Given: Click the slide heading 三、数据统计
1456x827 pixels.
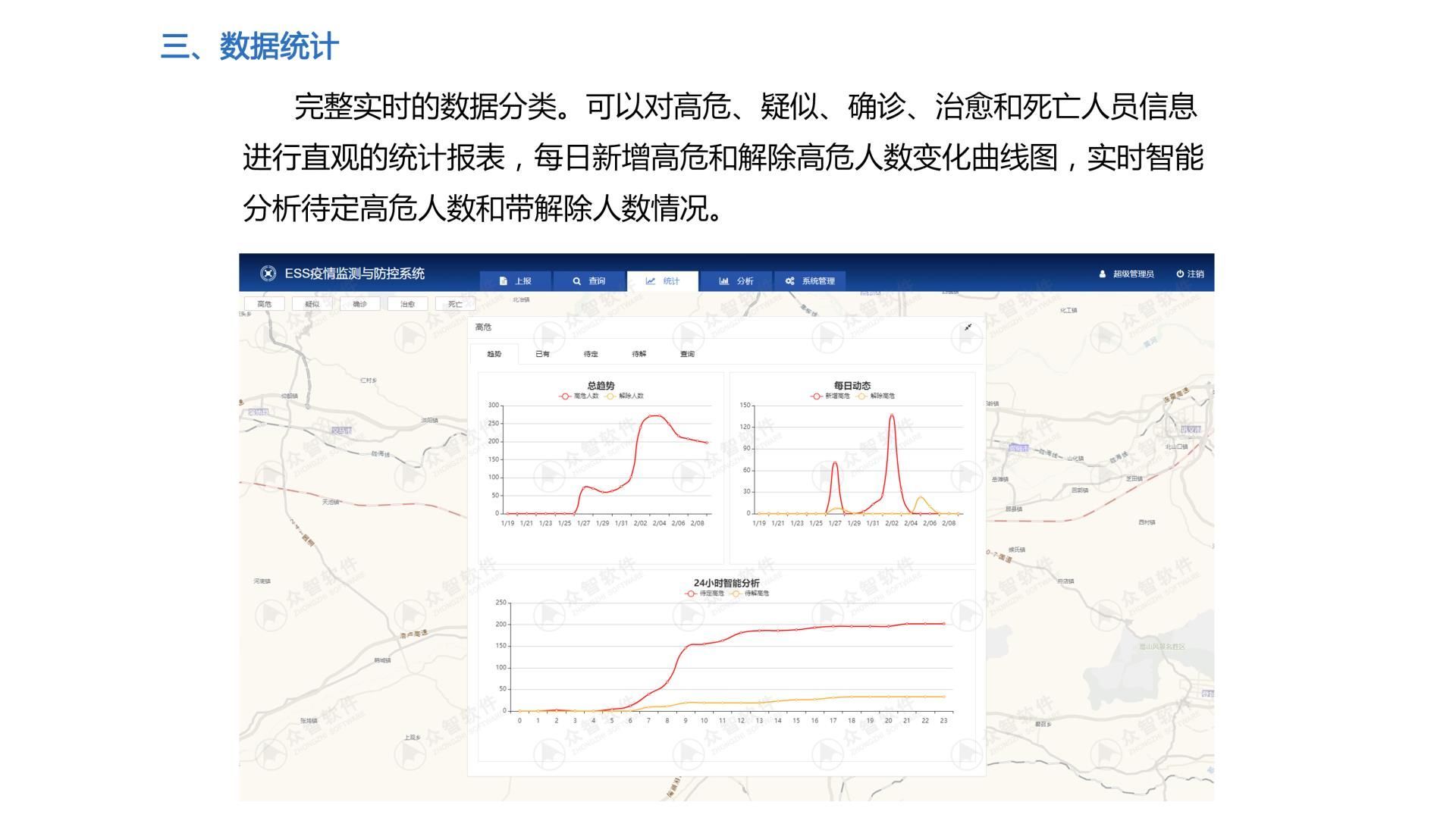Looking at the screenshot, I should point(249,47).
